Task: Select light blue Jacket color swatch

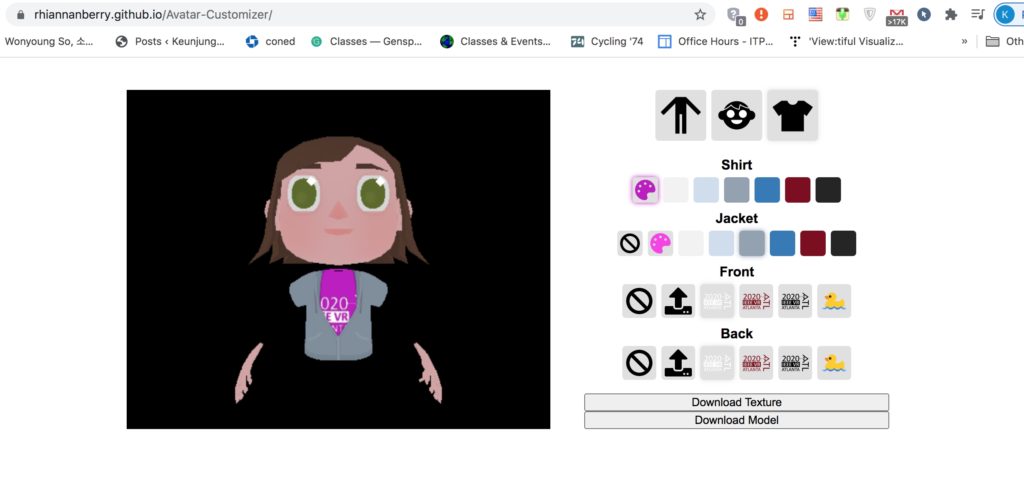Action: [x=722, y=243]
